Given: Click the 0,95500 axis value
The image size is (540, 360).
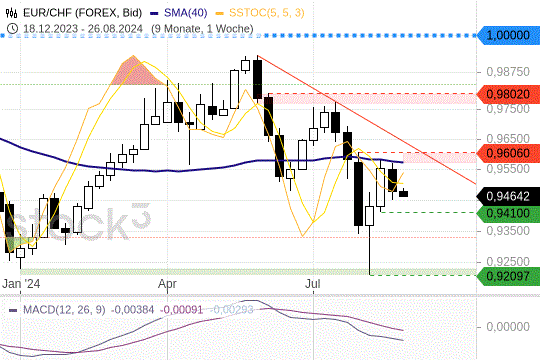Looking at the screenshot, I should click(508, 169).
